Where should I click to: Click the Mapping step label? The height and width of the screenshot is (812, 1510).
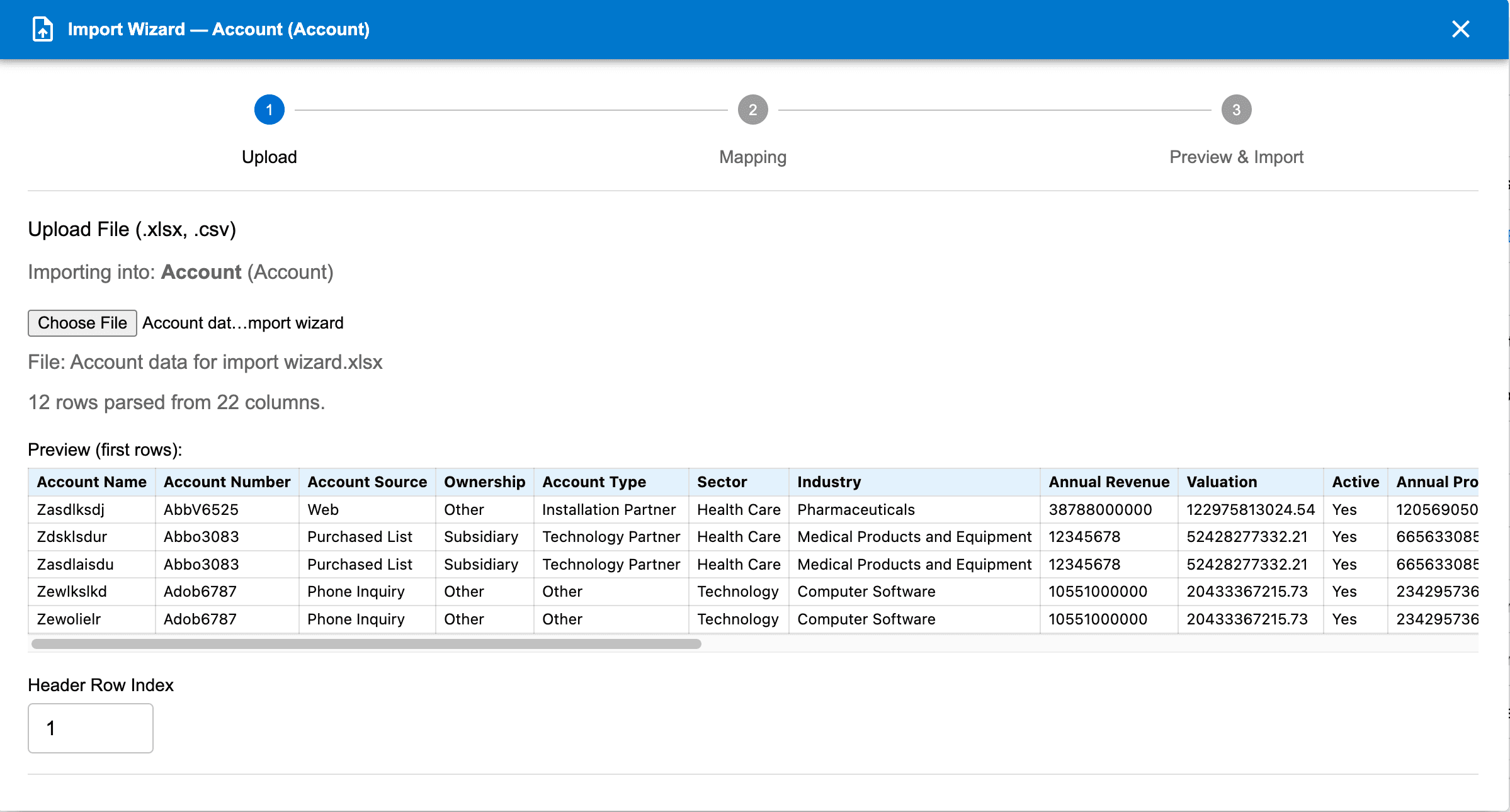click(752, 157)
